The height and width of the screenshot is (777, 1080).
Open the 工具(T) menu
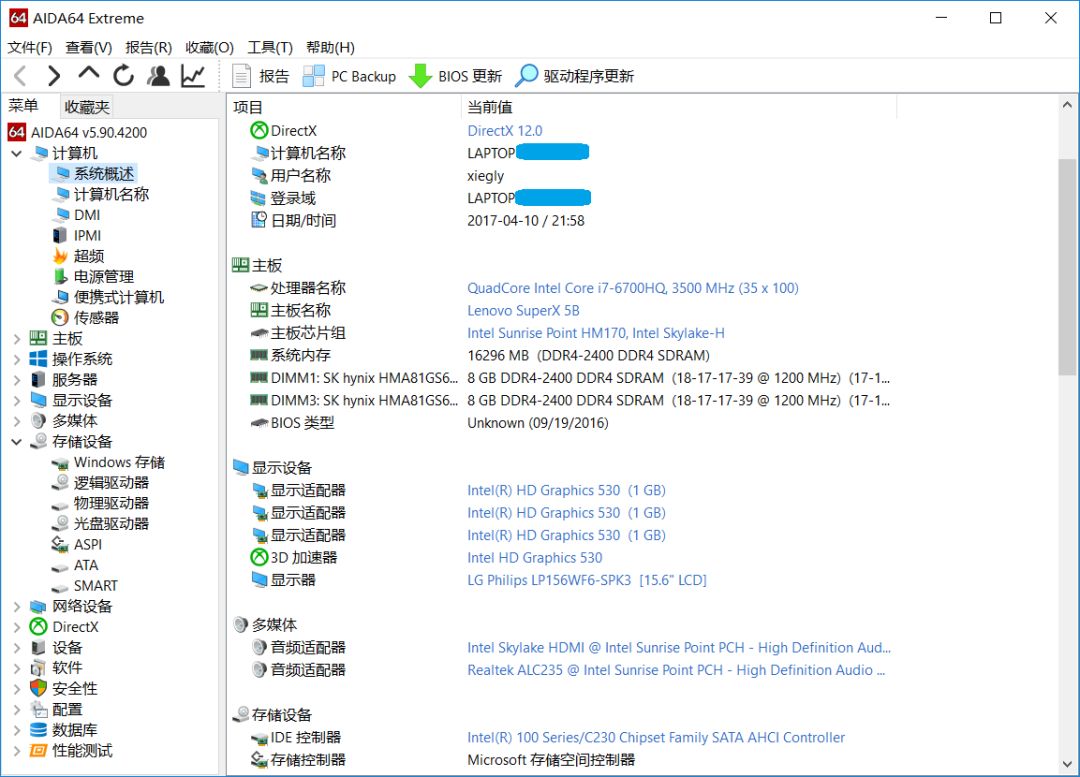pos(270,47)
